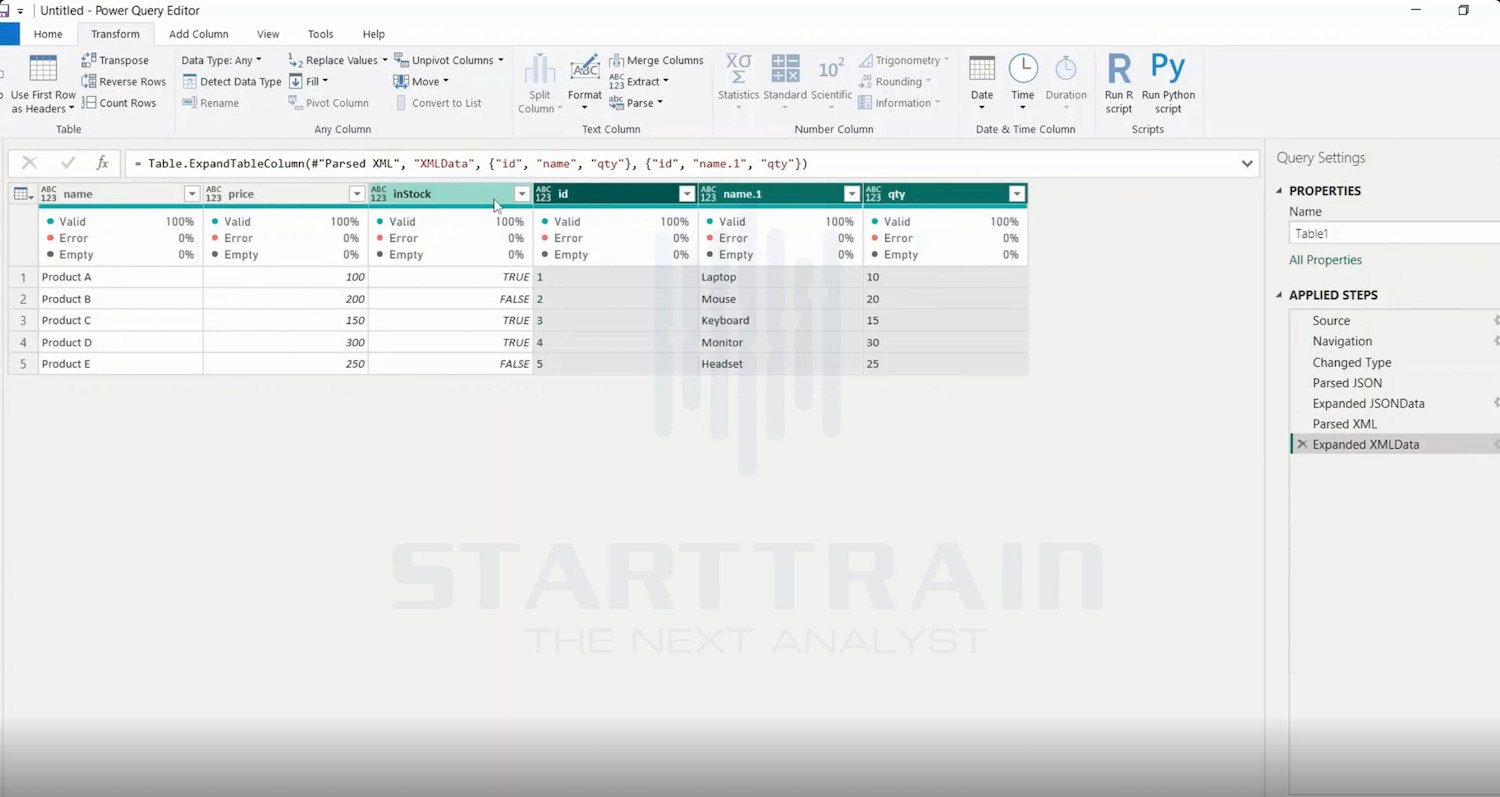Expand the formula bar chevron
This screenshot has height=797, width=1500.
[1247, 163]
